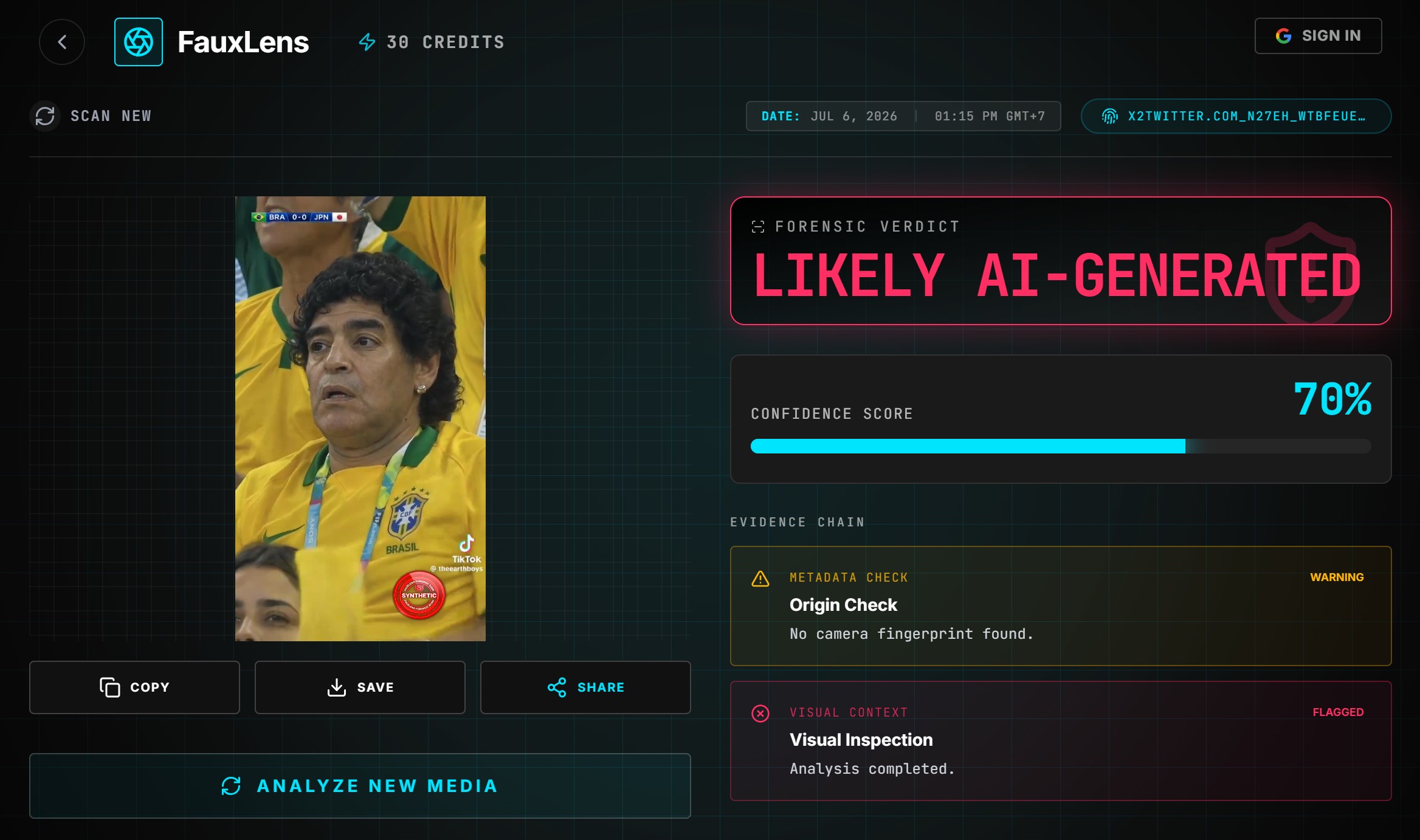This screenshot has width=1420, height=840.
Task: Expand the Origin Check evidence card
Action: (x=1061, y=606)
